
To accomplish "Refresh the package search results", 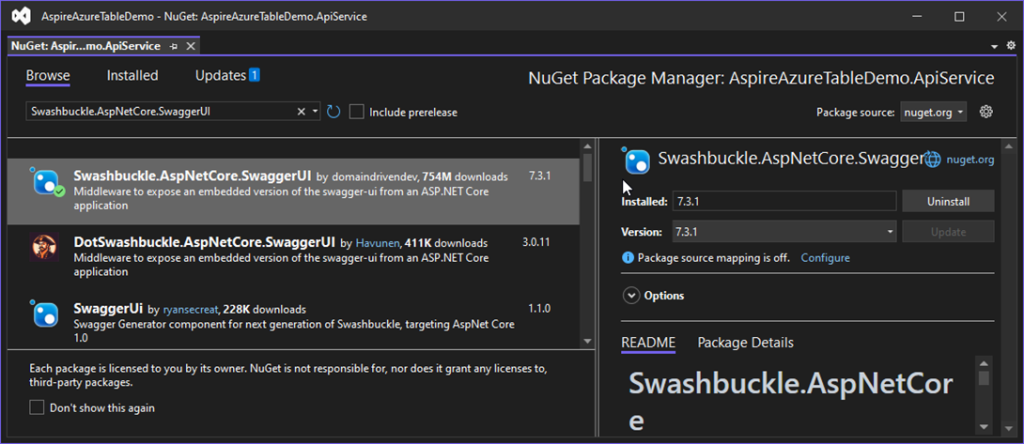I will coord(334,112).
